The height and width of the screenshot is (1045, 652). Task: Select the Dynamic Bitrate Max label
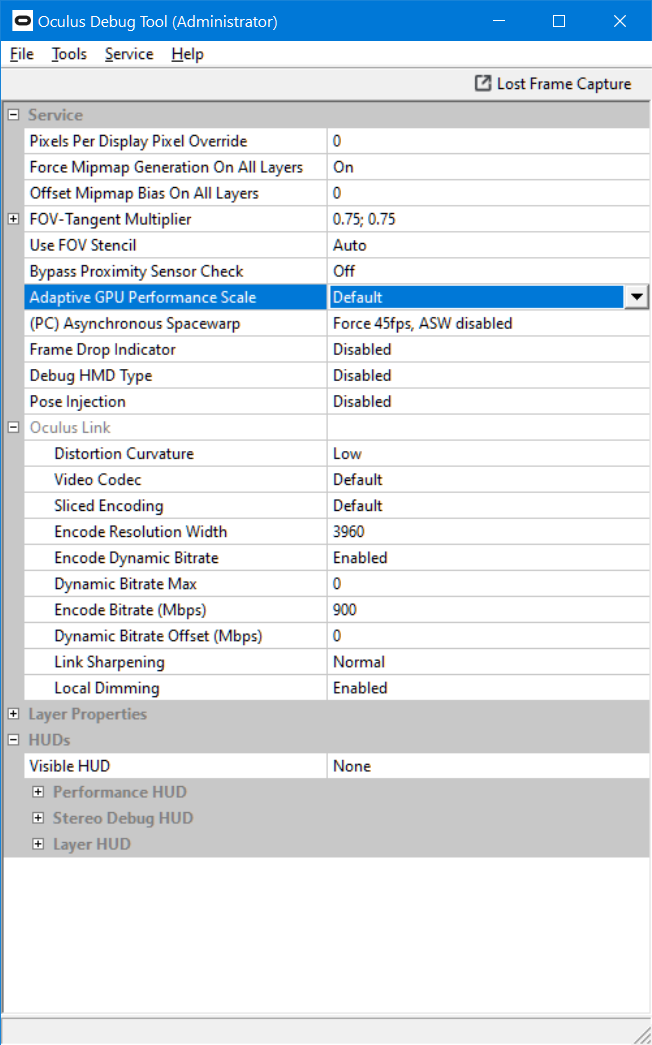[x=125, y=583]
